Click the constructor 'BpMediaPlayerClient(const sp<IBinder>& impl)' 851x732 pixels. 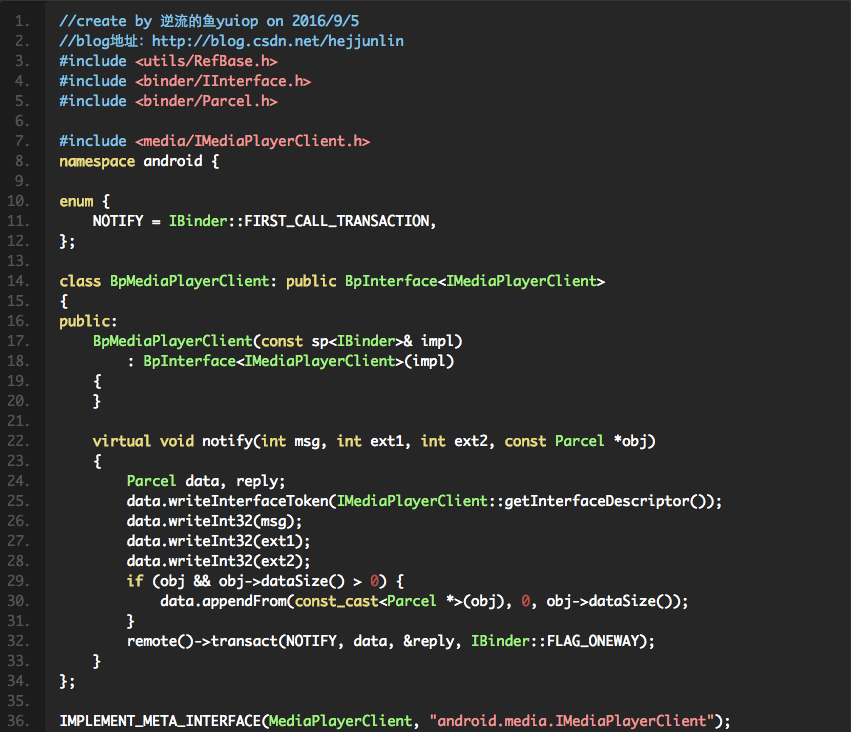pos(277,341)
